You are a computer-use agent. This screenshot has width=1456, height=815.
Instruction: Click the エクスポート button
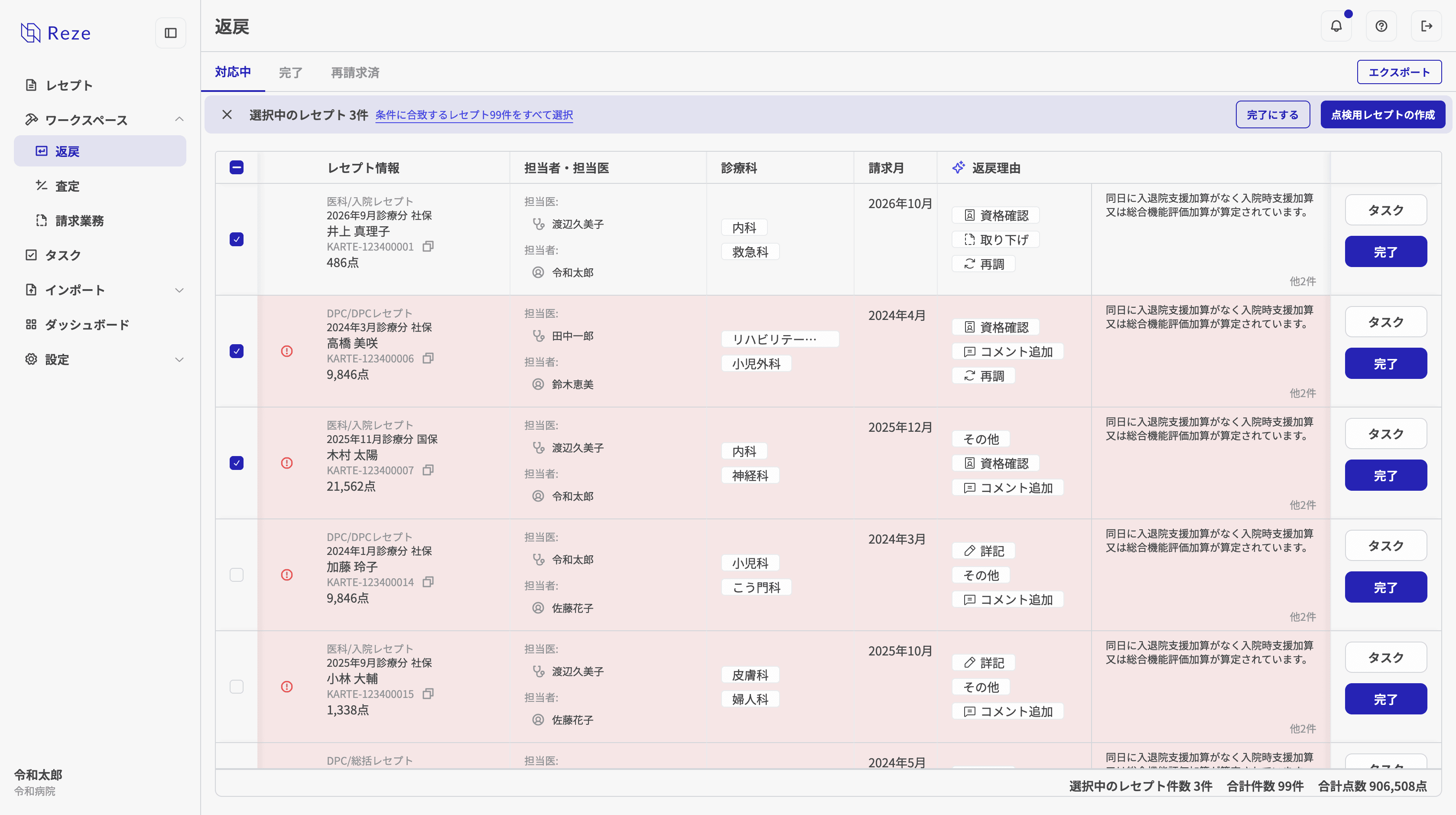1399,72
